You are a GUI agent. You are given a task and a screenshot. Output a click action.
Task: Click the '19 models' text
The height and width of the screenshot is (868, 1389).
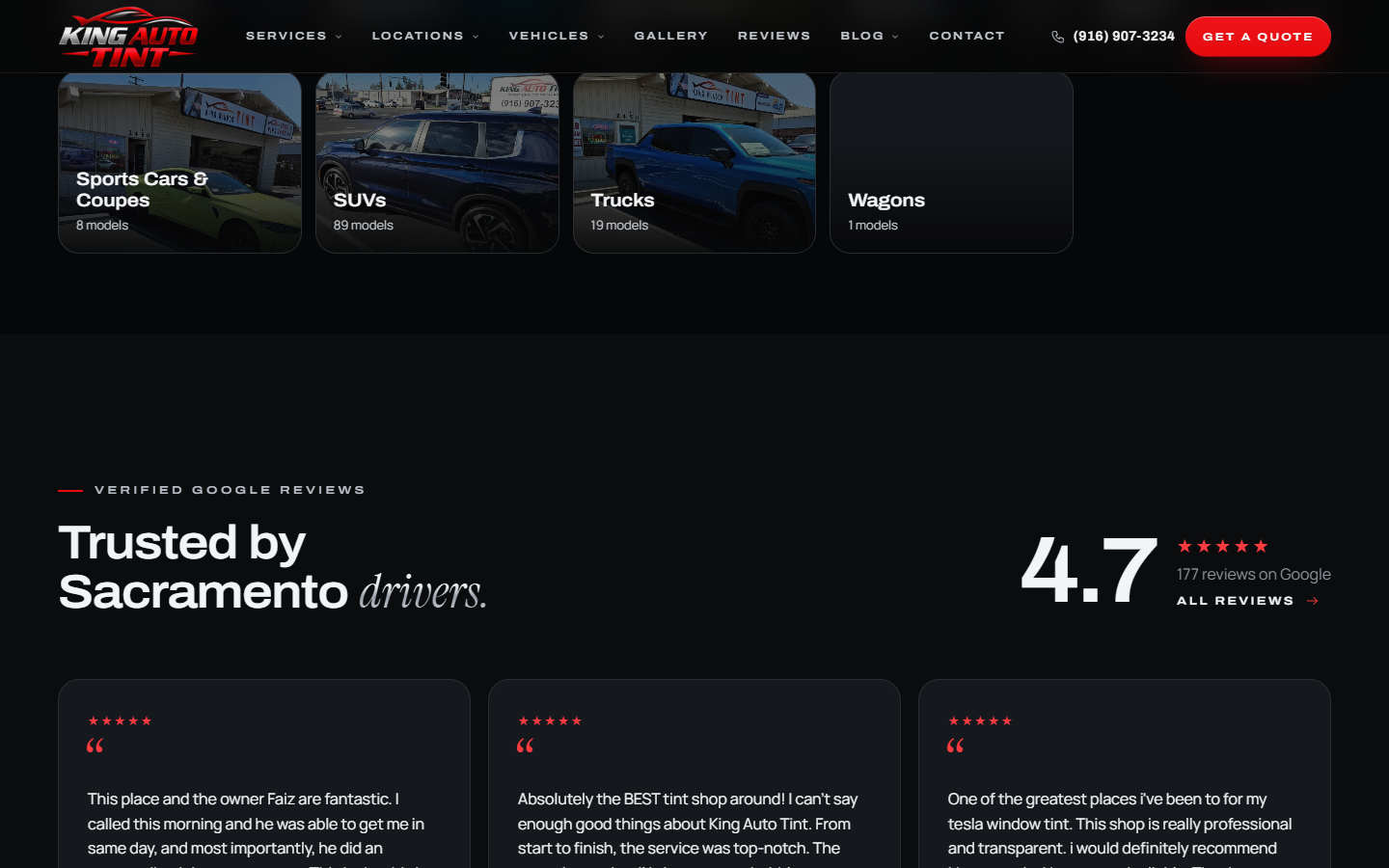[x=619, y=225]
